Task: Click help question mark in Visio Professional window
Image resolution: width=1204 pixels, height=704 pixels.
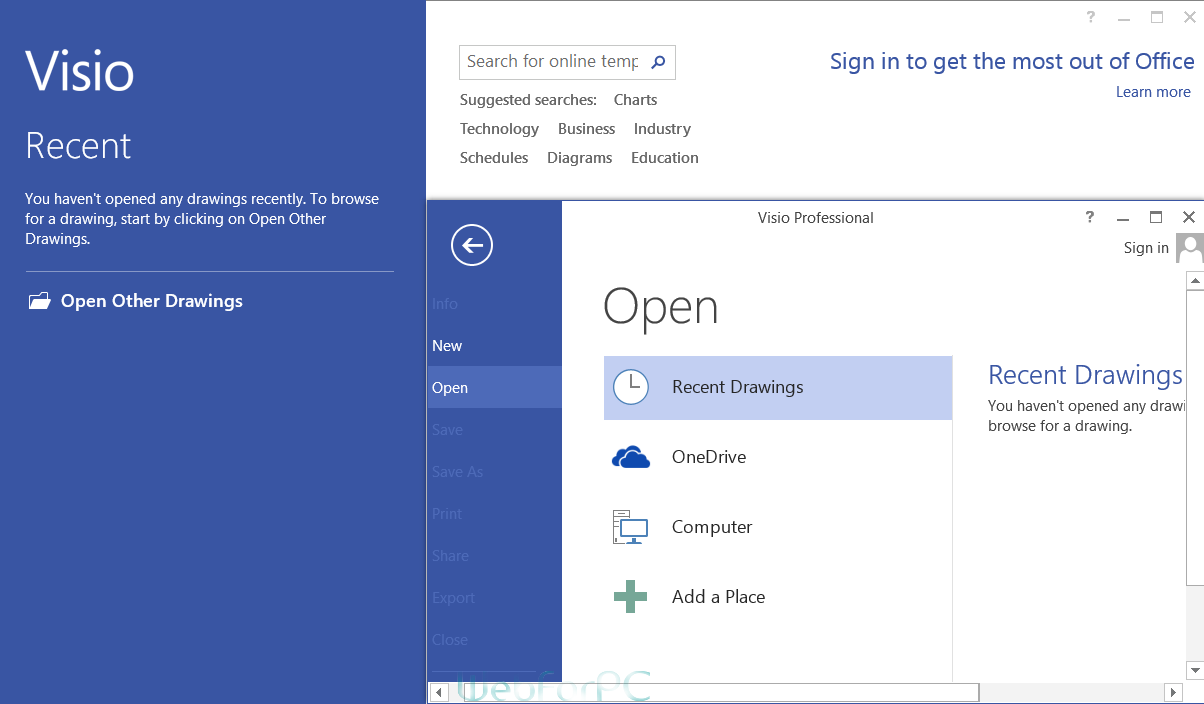Action: 1090,217
